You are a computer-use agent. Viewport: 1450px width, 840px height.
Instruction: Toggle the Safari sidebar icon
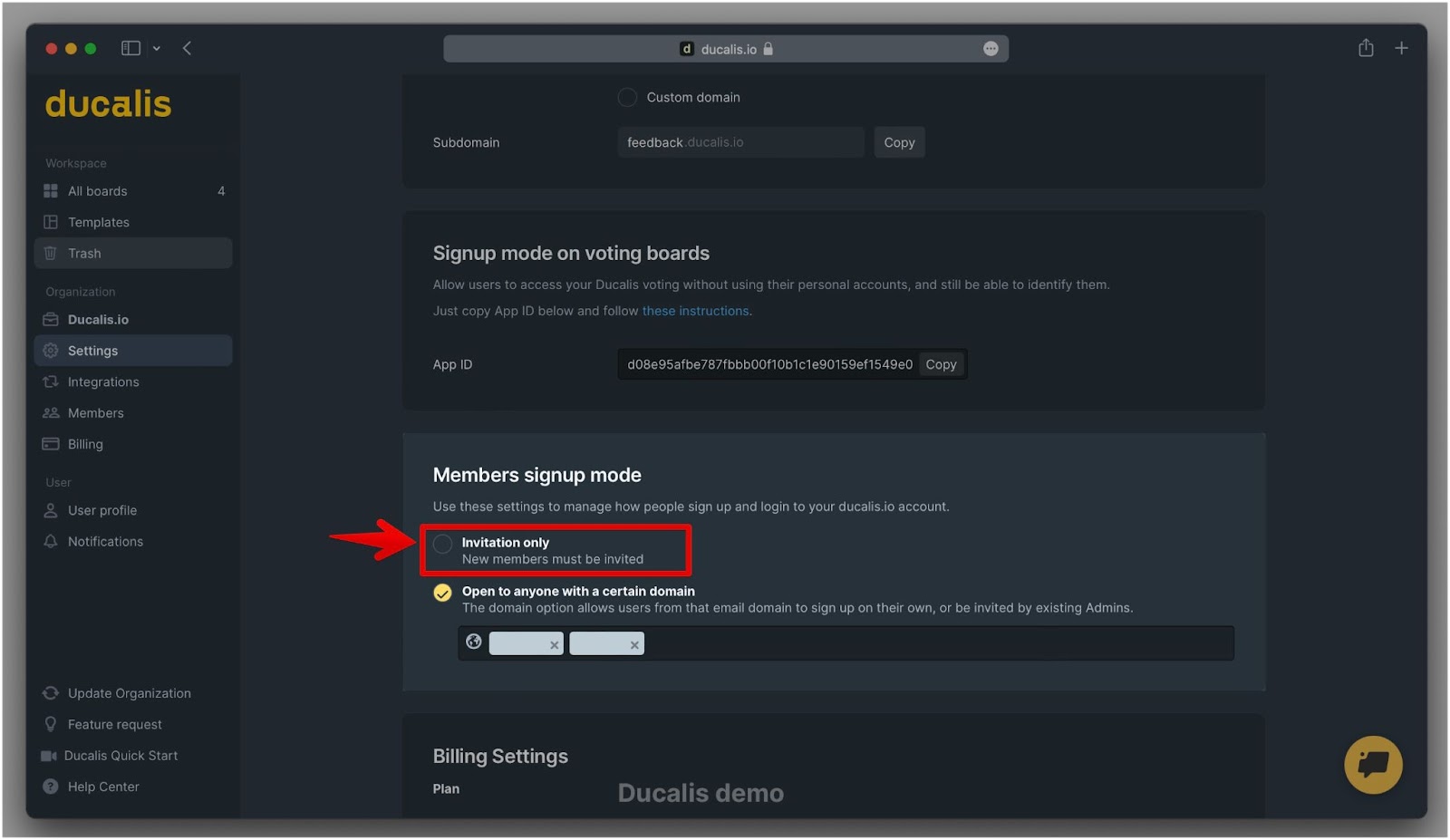click(x=130, y=48)
